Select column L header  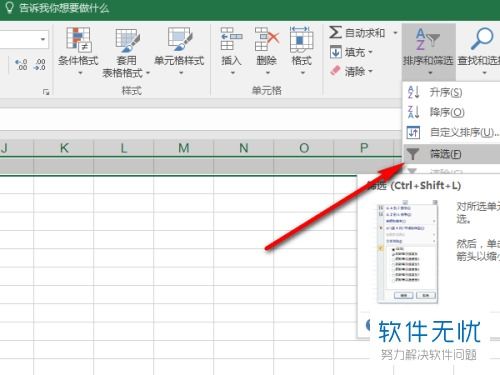[124, 148]
